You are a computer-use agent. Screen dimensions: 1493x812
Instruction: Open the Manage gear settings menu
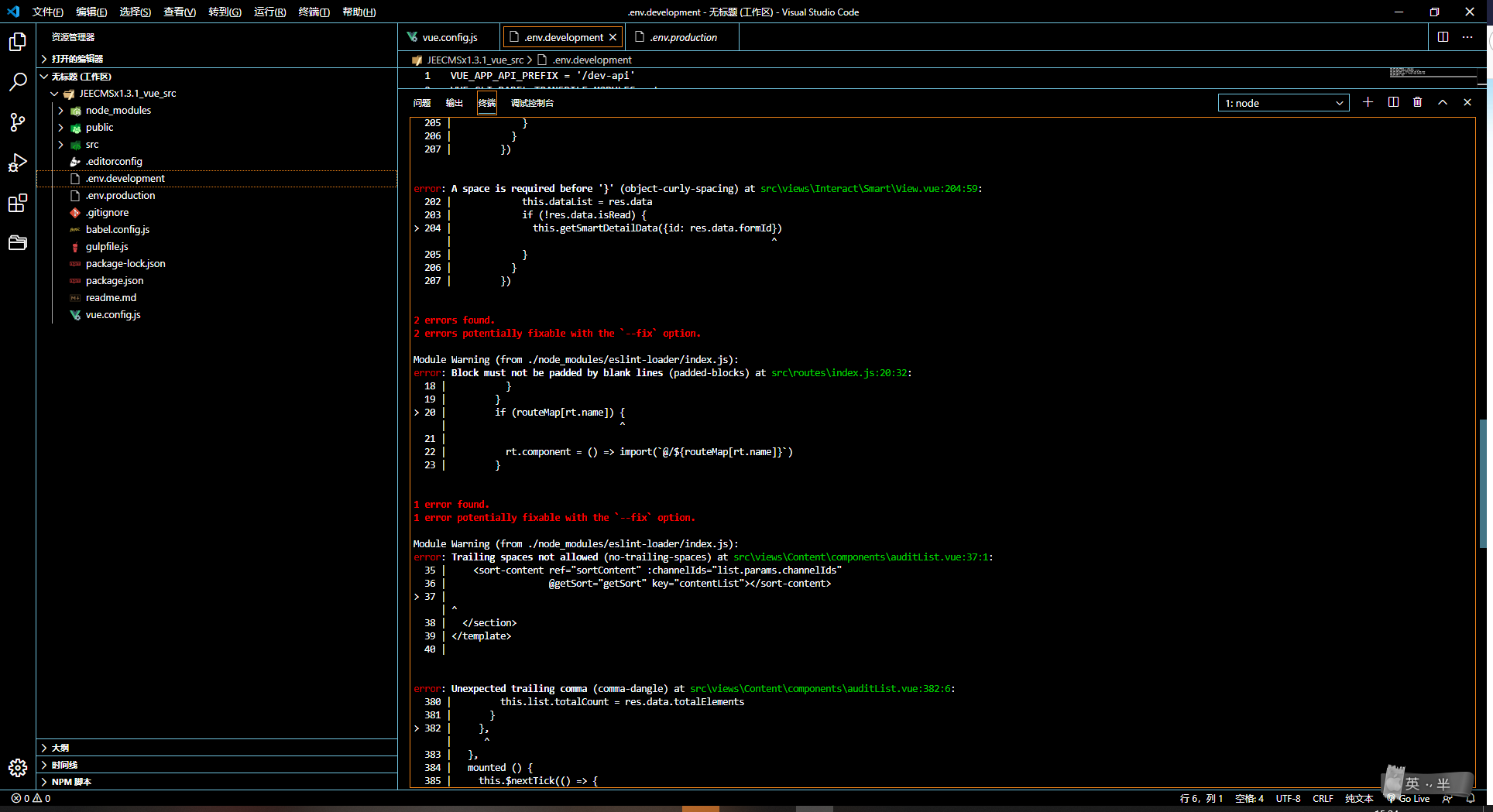point(18,767)
